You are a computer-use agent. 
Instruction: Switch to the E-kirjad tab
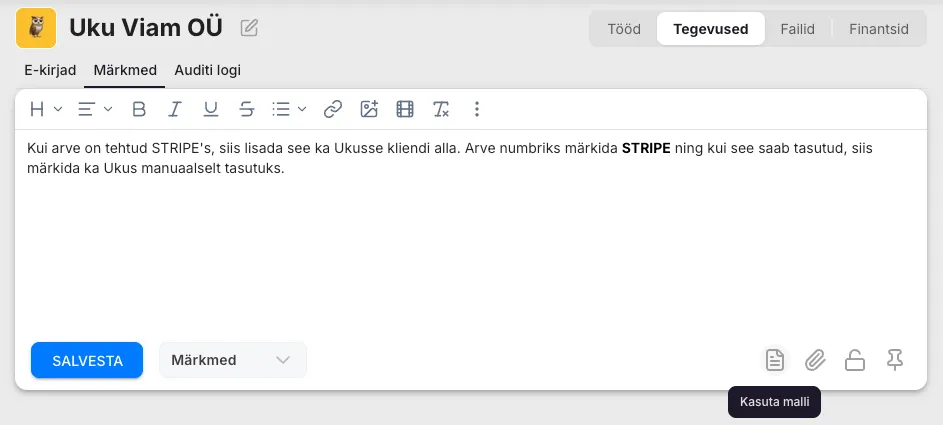coord(50,71)
